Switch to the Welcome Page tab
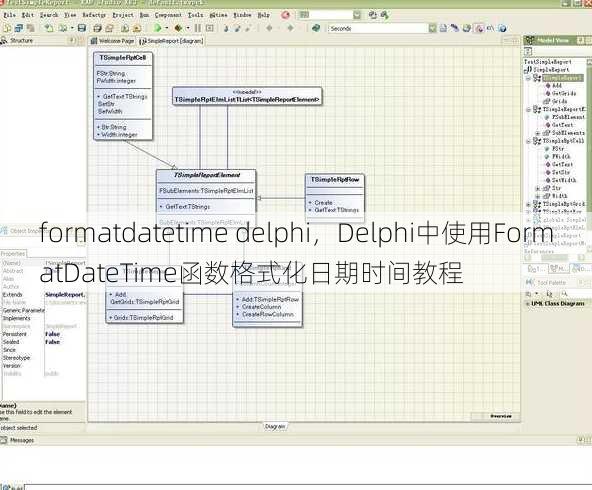 coord(113,41)
